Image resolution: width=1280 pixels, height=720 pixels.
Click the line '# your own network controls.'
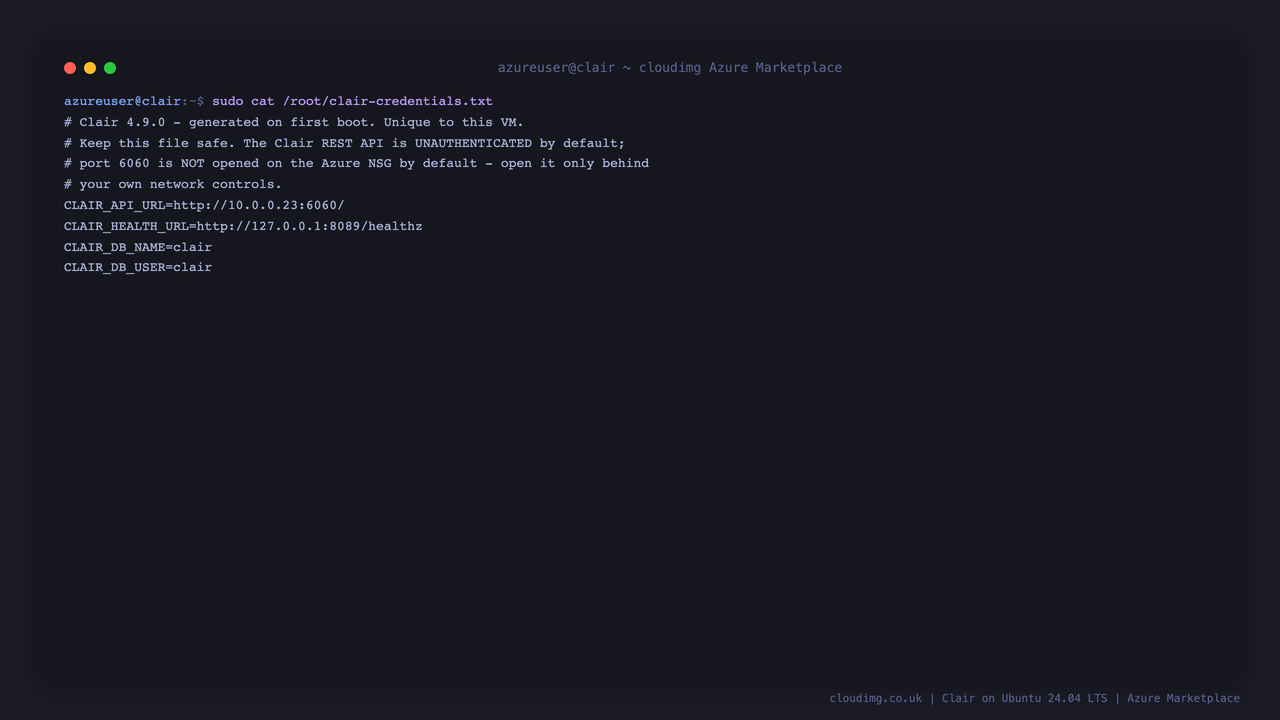click(173, 184)
